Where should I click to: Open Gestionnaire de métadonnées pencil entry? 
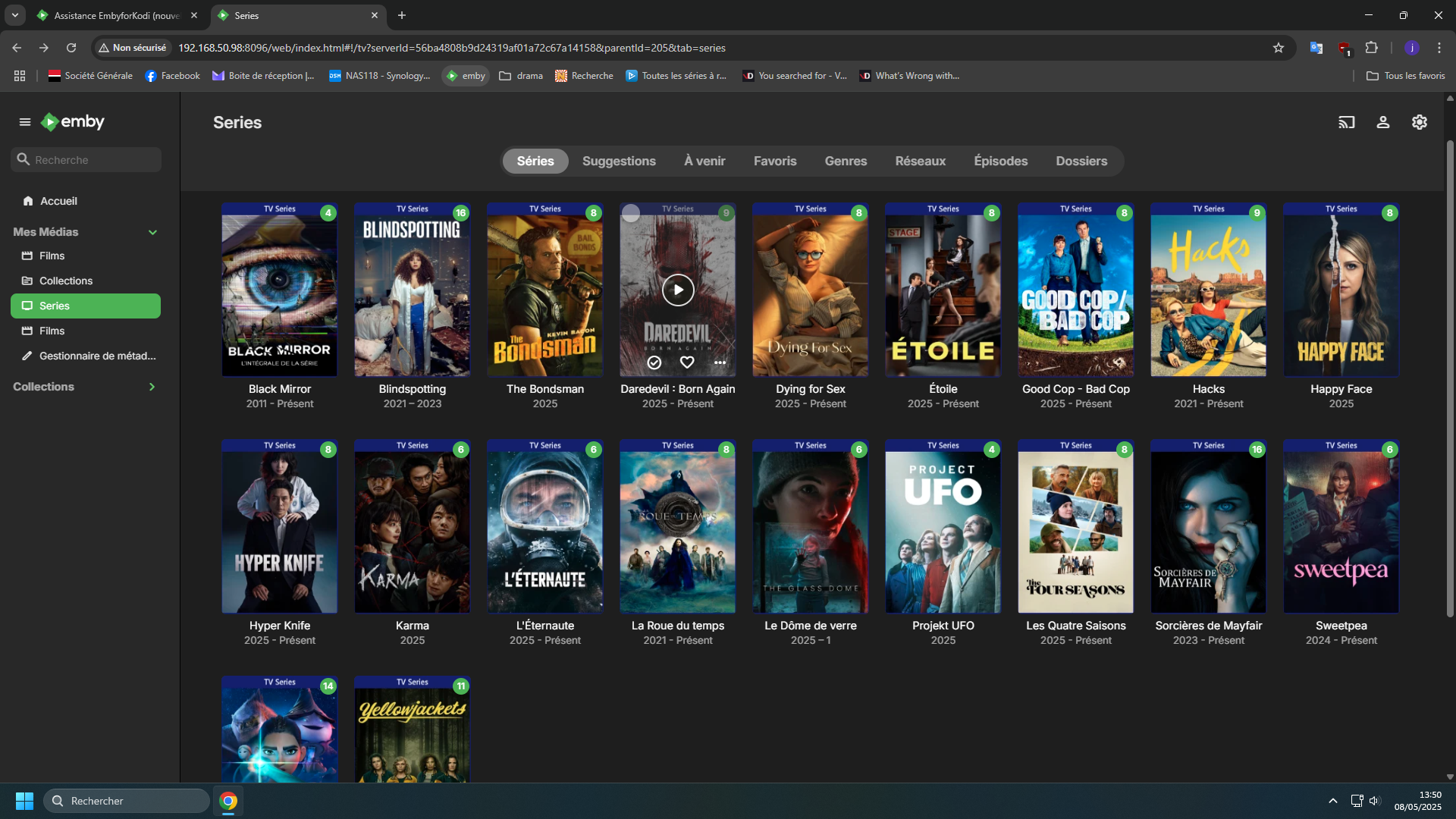(x=97, y=356)
